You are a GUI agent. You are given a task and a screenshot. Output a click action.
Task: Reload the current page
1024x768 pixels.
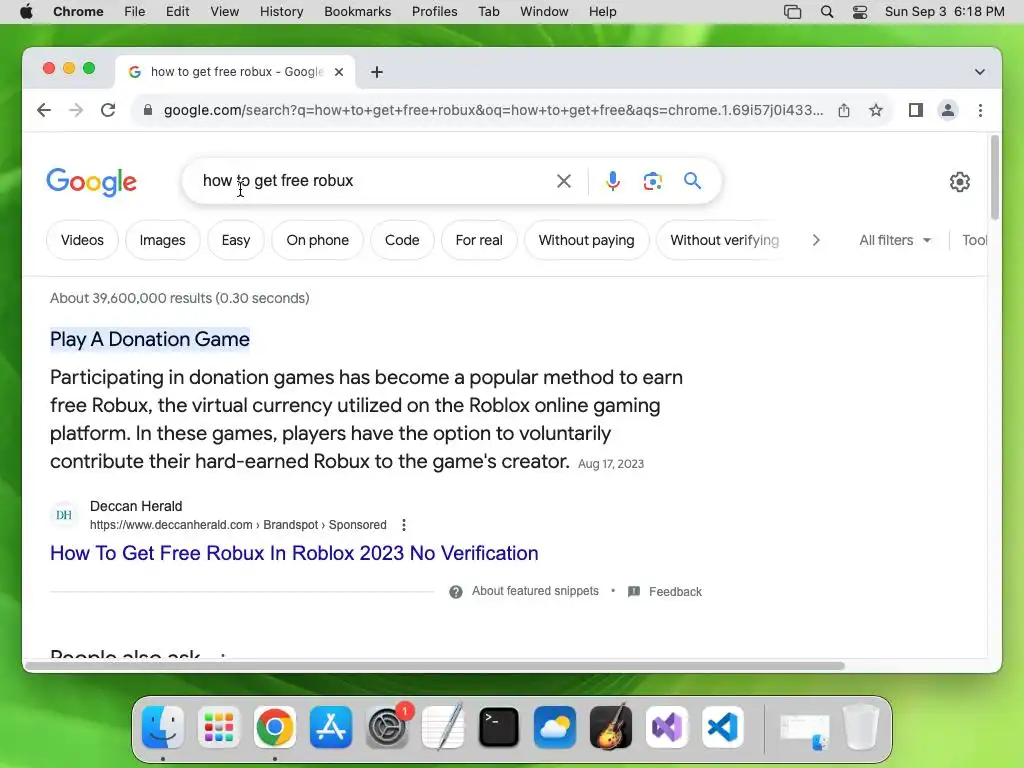click(x=108, y=110)
